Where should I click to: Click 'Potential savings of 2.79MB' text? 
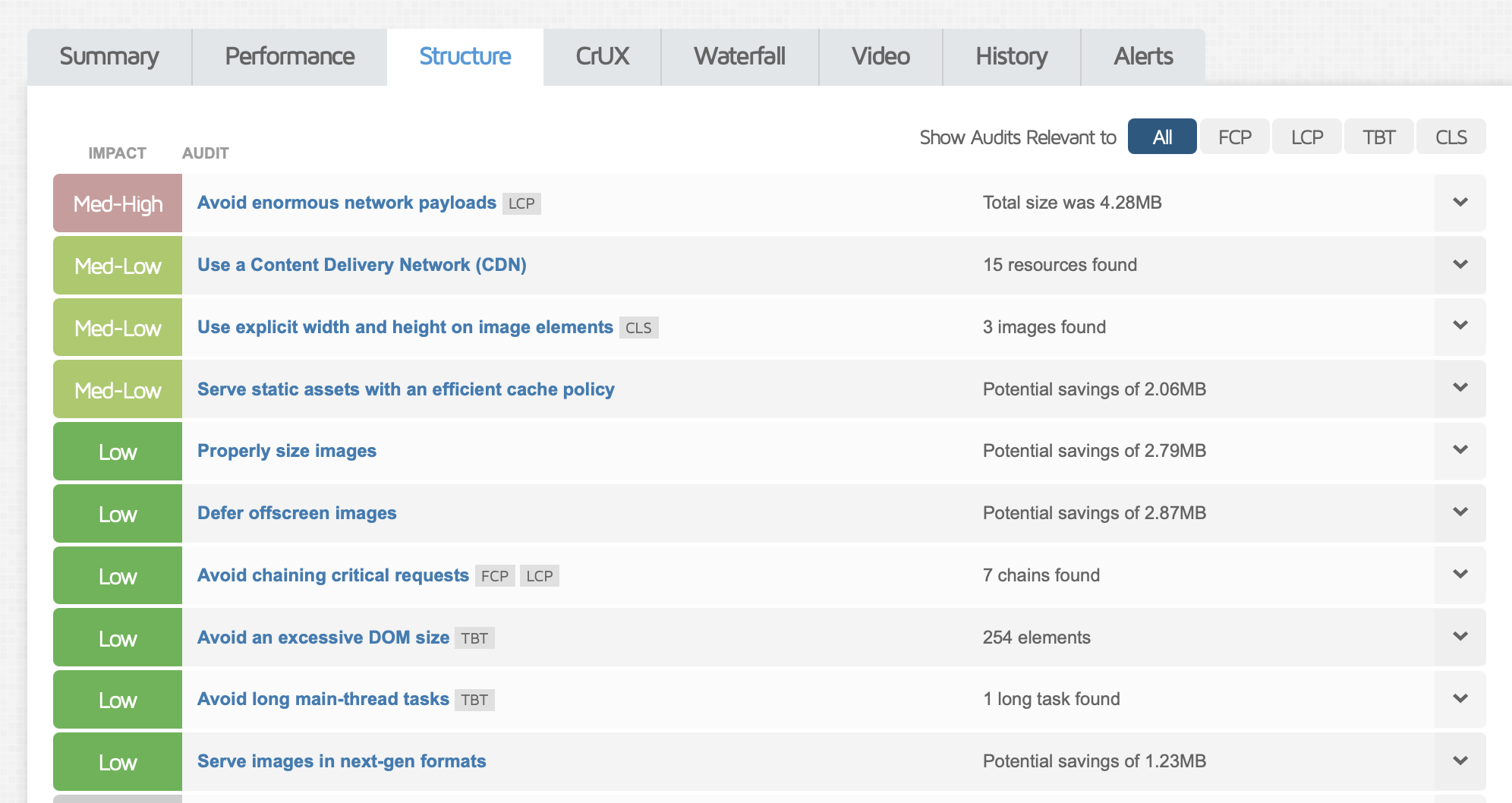pos(1095,451)
